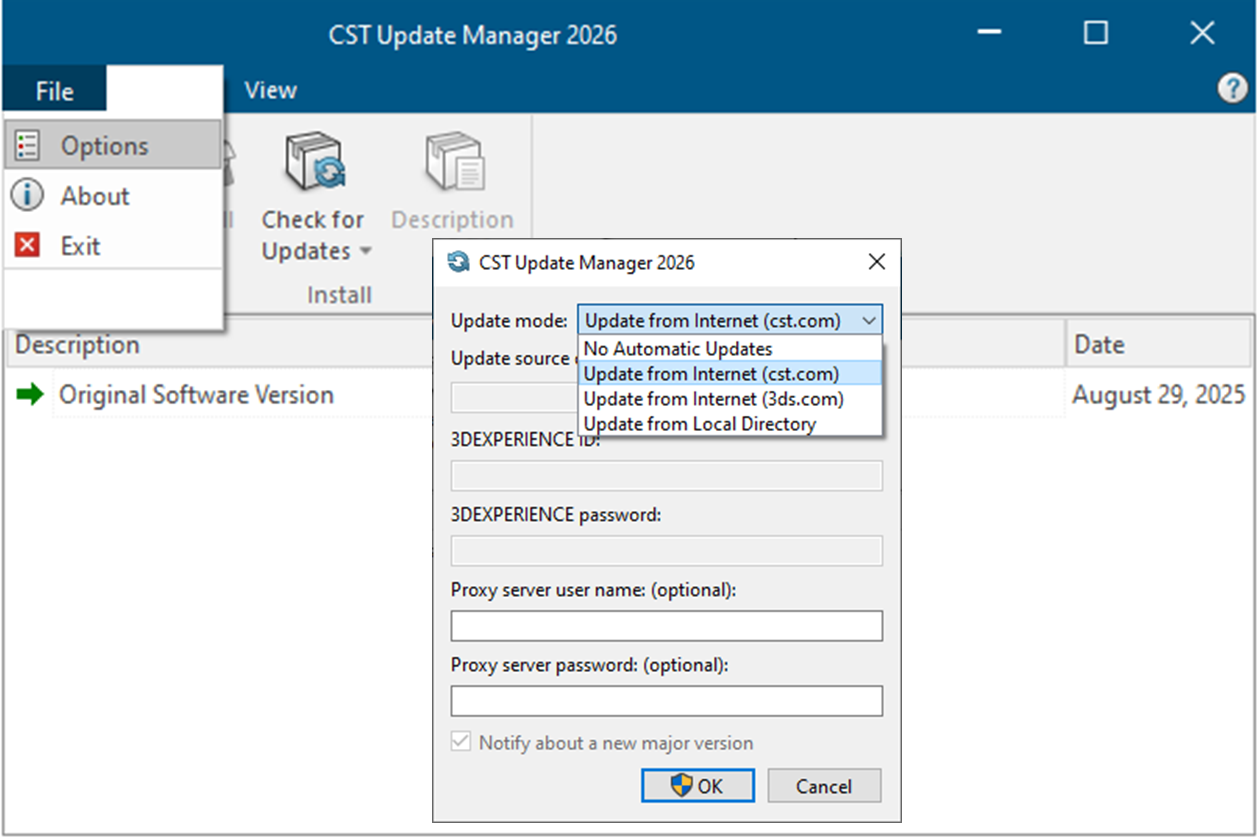Click the File menu tab
The width and height of the screenshot is (1258, 838).
[54, 91]
